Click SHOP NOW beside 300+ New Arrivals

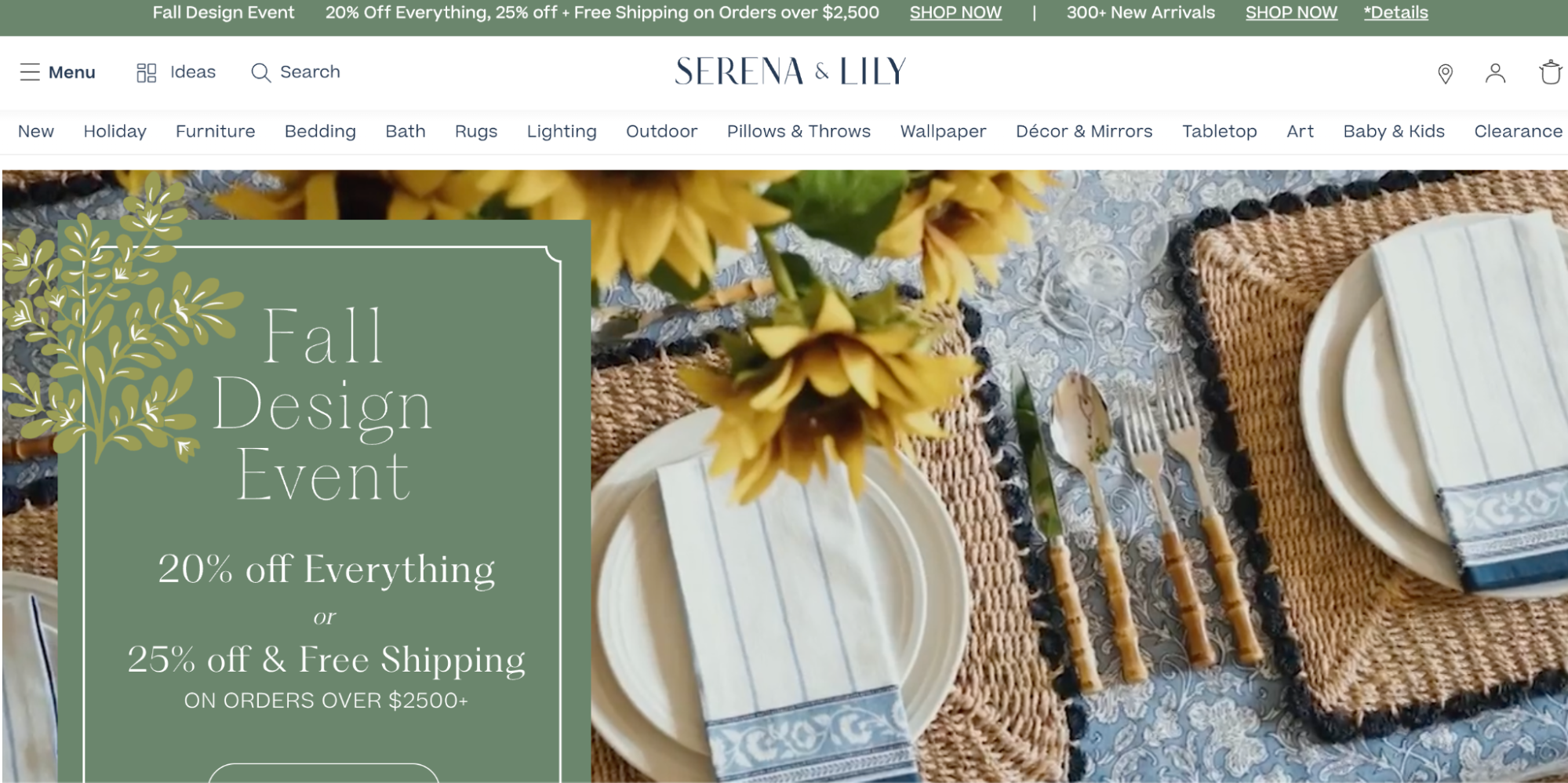tap(1291, 13)
